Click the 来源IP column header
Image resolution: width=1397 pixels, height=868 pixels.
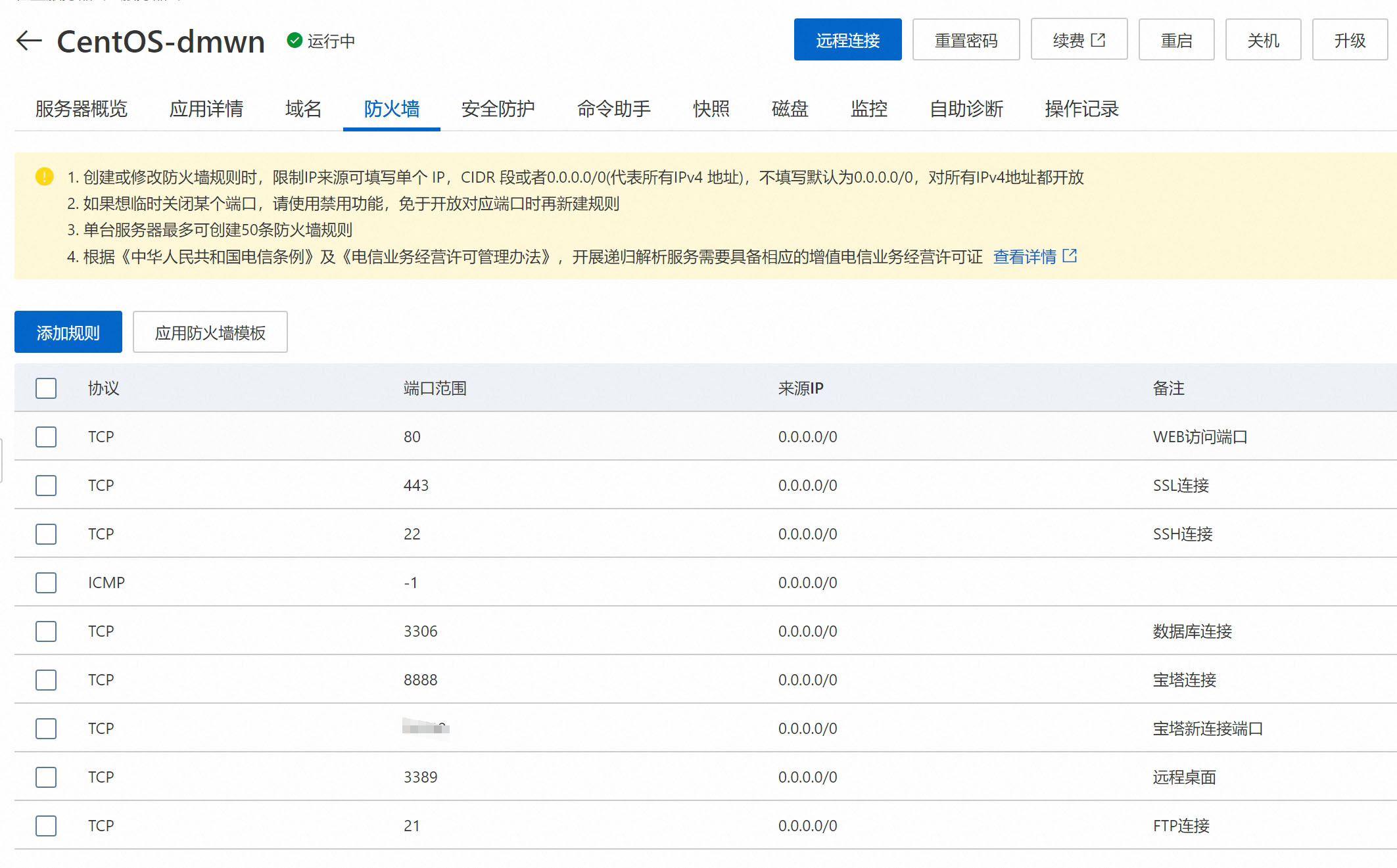tap(801, 388)
